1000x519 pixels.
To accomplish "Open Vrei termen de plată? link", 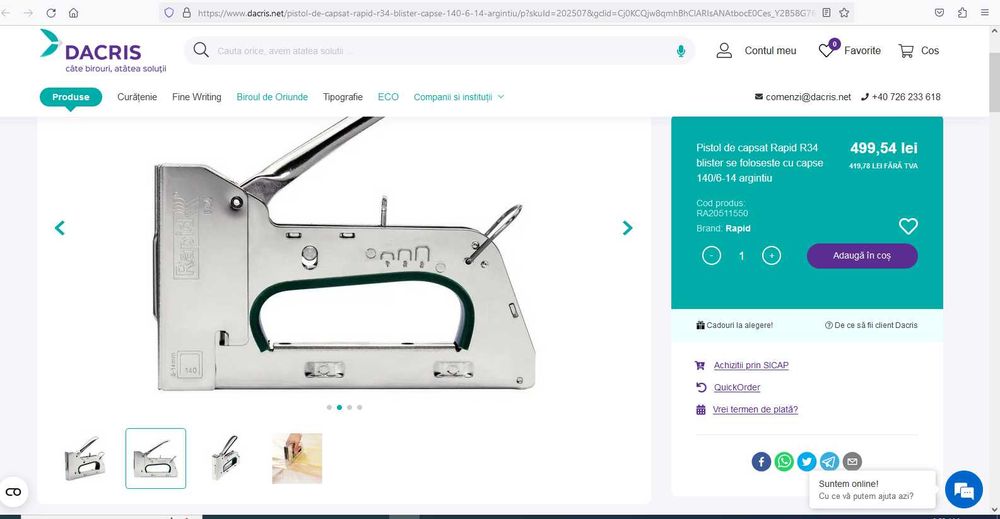I will (x=755, y=409).
